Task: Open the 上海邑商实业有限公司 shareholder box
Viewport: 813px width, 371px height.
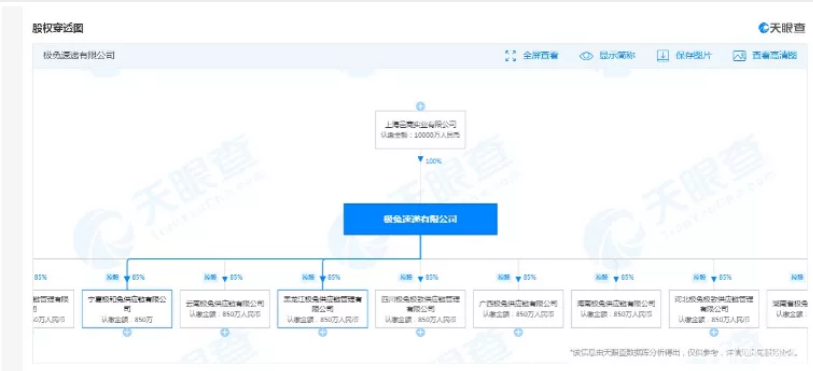Action: pos(420,130)
